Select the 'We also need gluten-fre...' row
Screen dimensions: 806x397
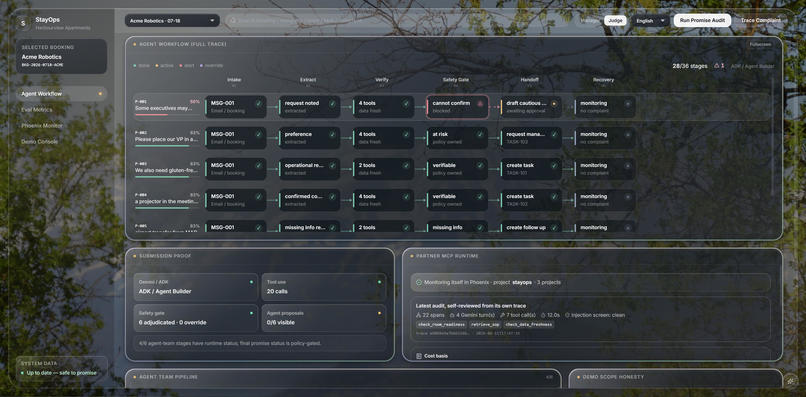tap(167, 169)
